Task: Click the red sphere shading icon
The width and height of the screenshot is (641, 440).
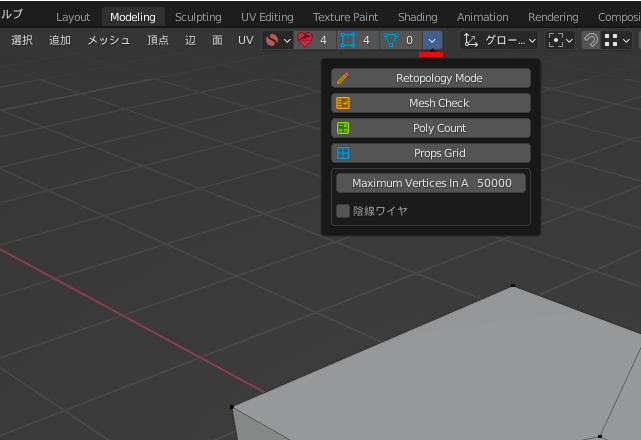Action: pos(272,40)
